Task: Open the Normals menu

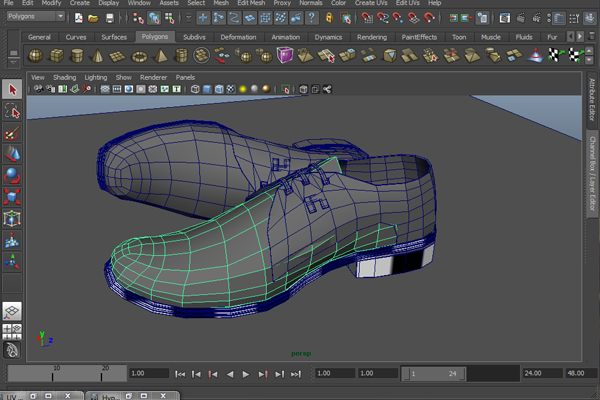Action: [310, 3]
